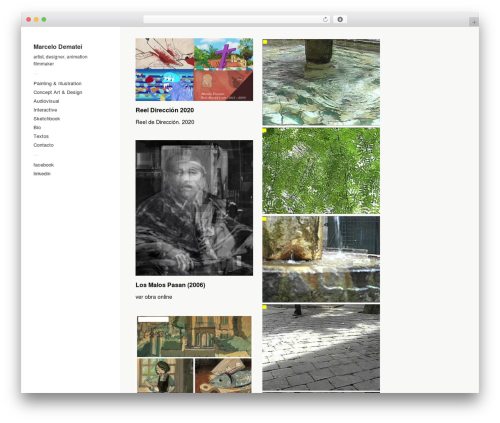Viewport: 500px width, 423px height.
Task: Open the Interactive menu link
Action: [45, 110]
